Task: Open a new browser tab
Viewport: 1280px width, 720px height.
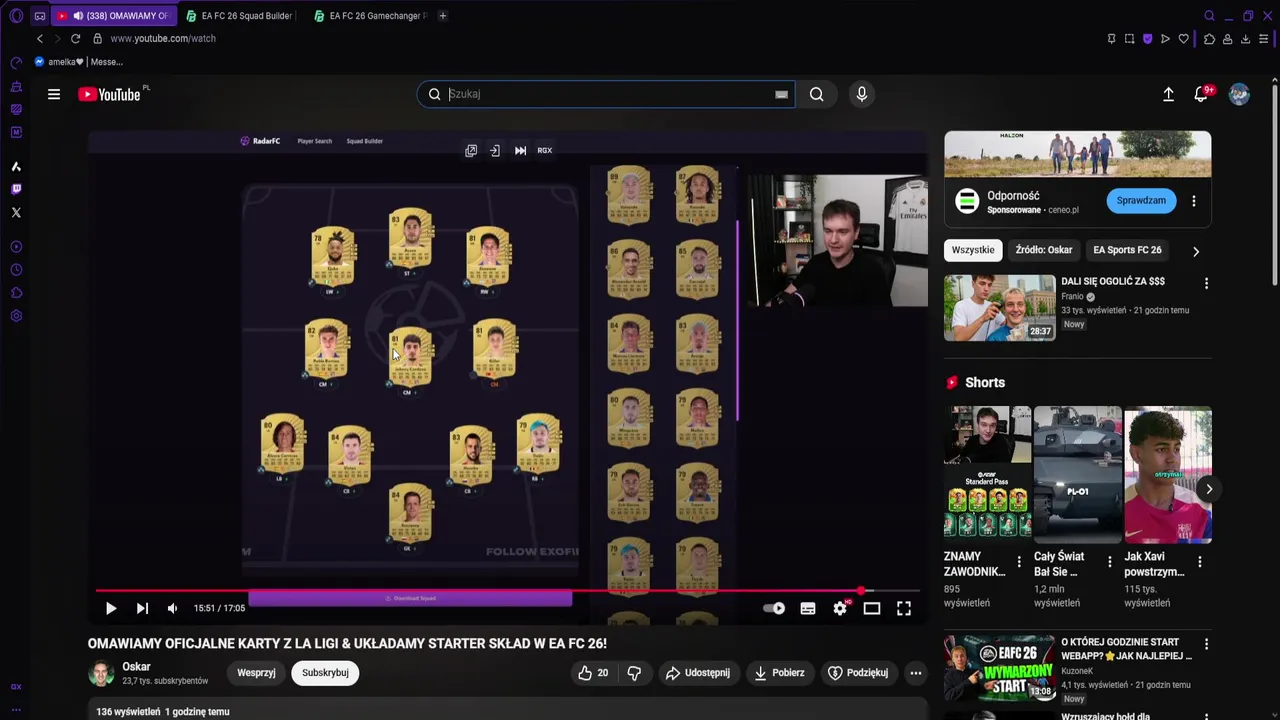Action: (443, 16)
